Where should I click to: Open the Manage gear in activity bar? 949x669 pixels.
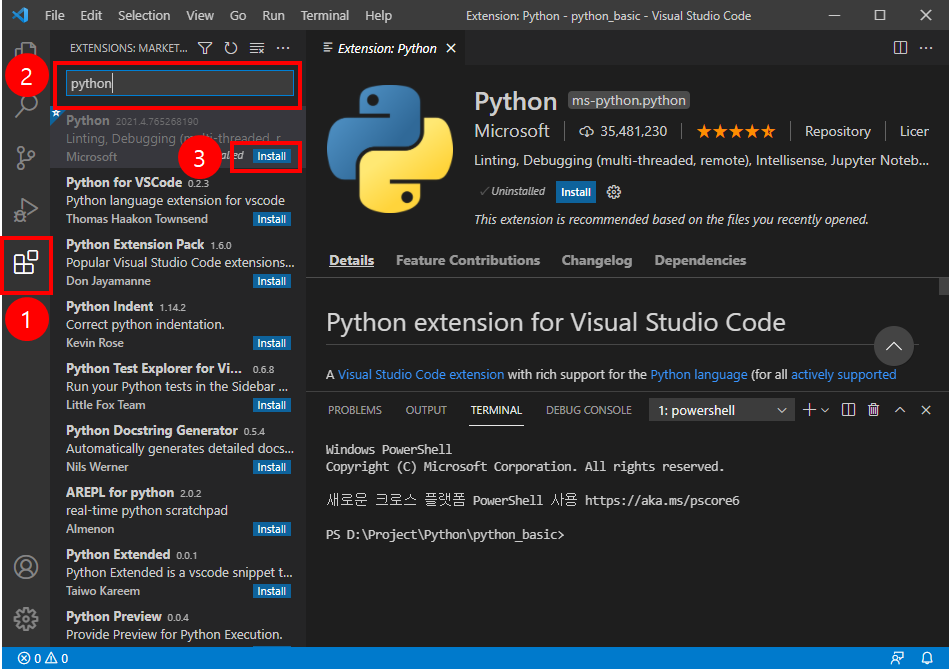pos(26,619)
